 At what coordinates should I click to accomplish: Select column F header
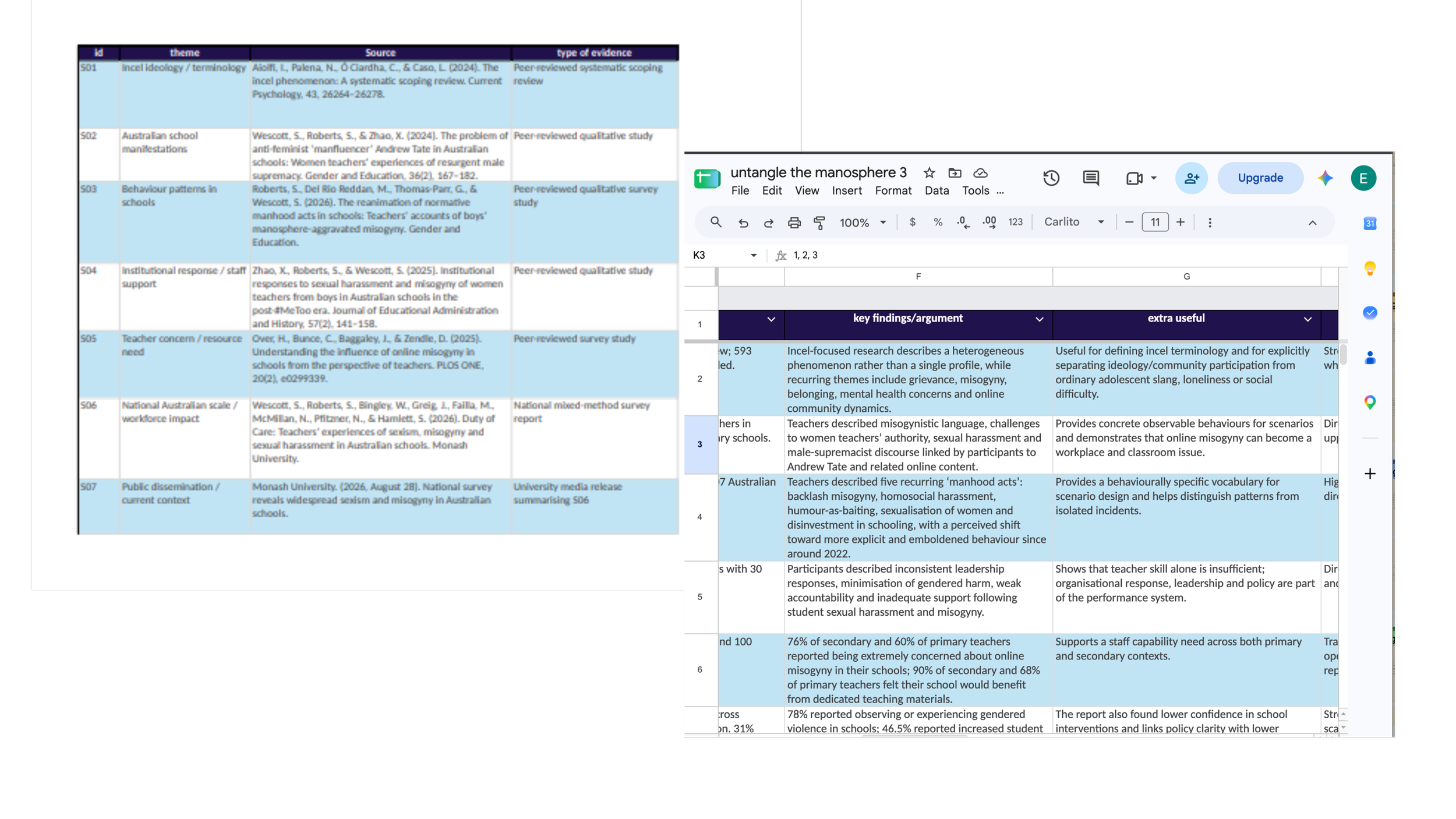point(918,277)
